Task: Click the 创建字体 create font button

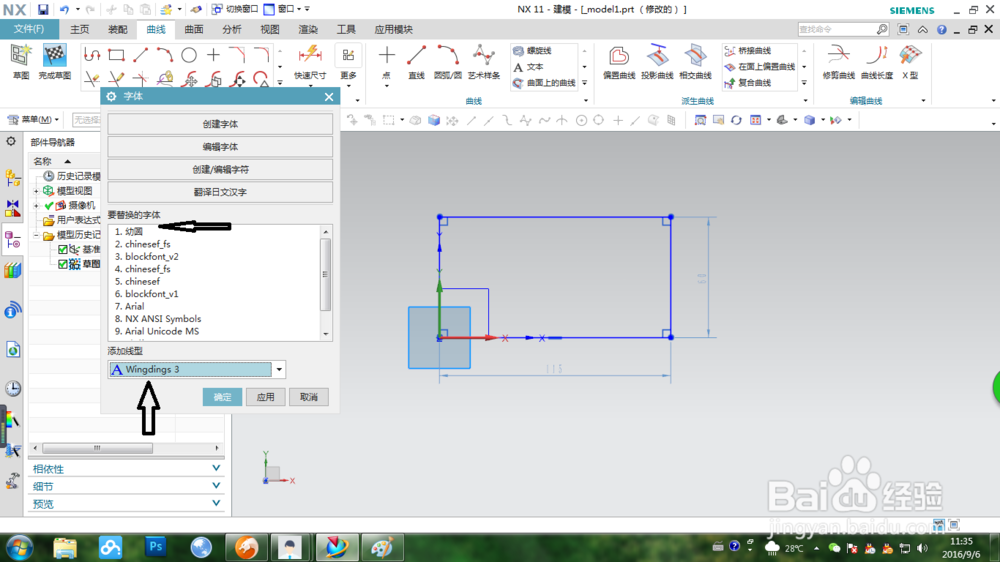Action: pos(220,124)
